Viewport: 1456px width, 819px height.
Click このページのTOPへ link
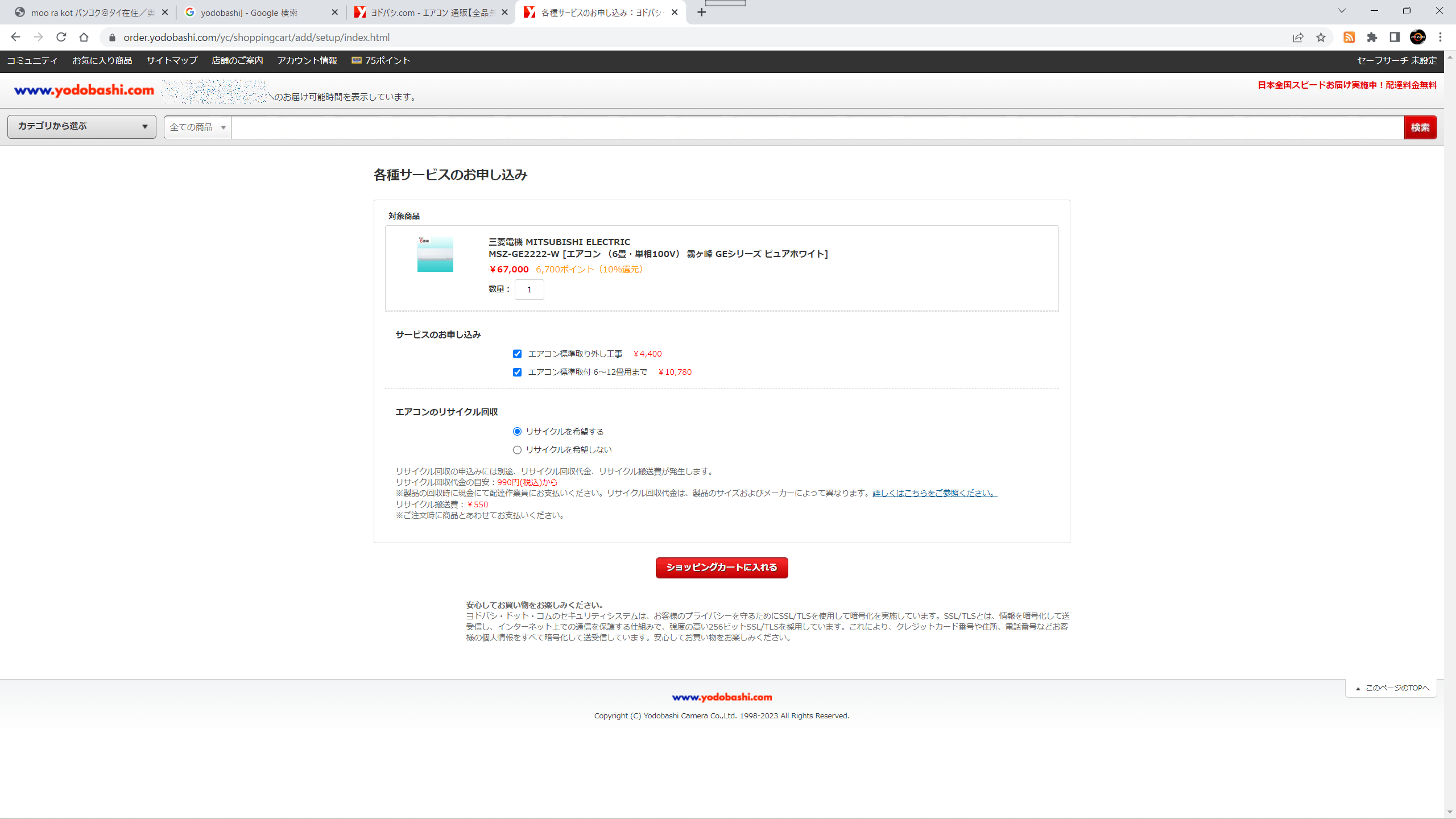(x=1392, y=688)
